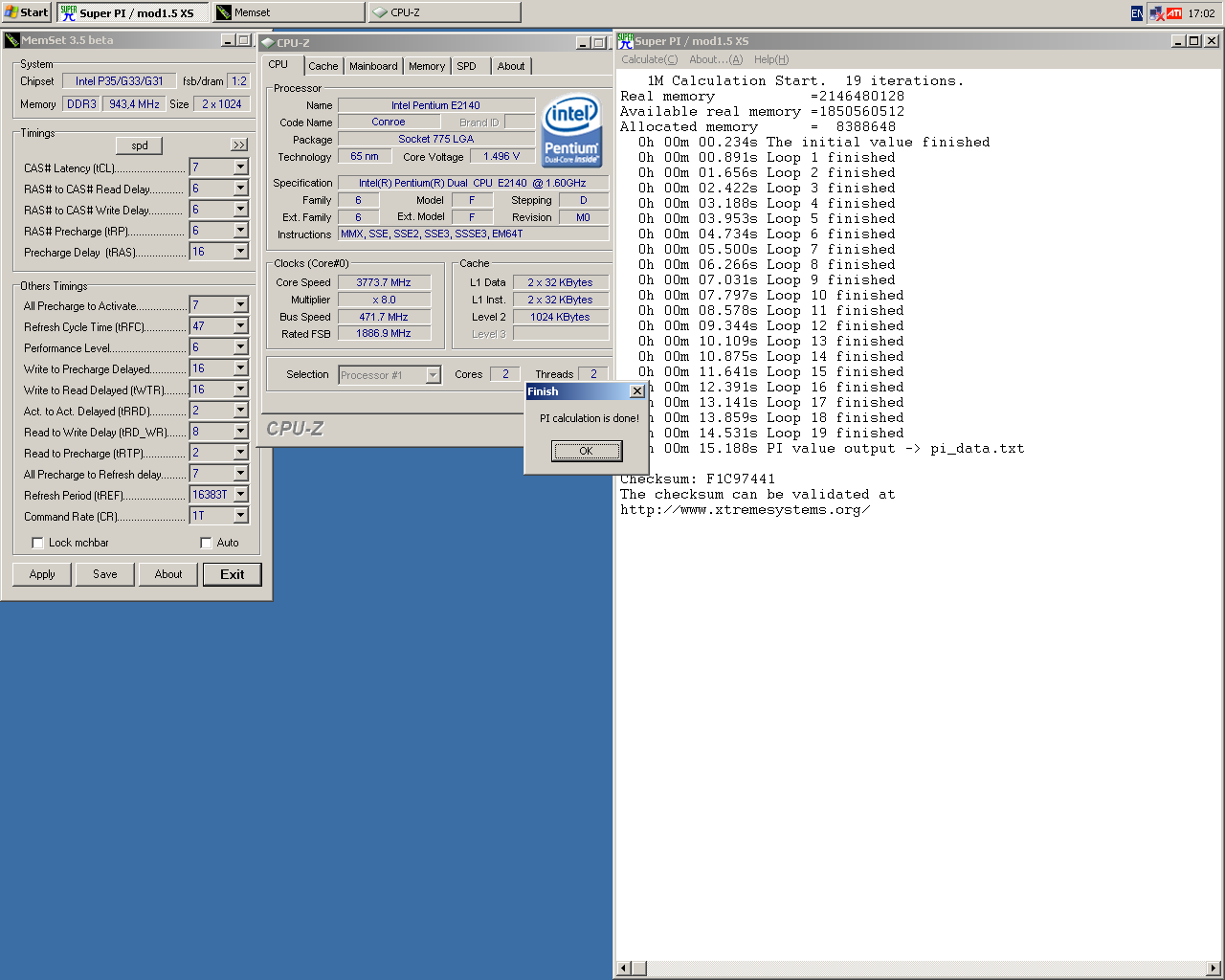1225x980 pixels.
Task: Open Refresh Period (tREF) dropdown
Action: point(241,495)
